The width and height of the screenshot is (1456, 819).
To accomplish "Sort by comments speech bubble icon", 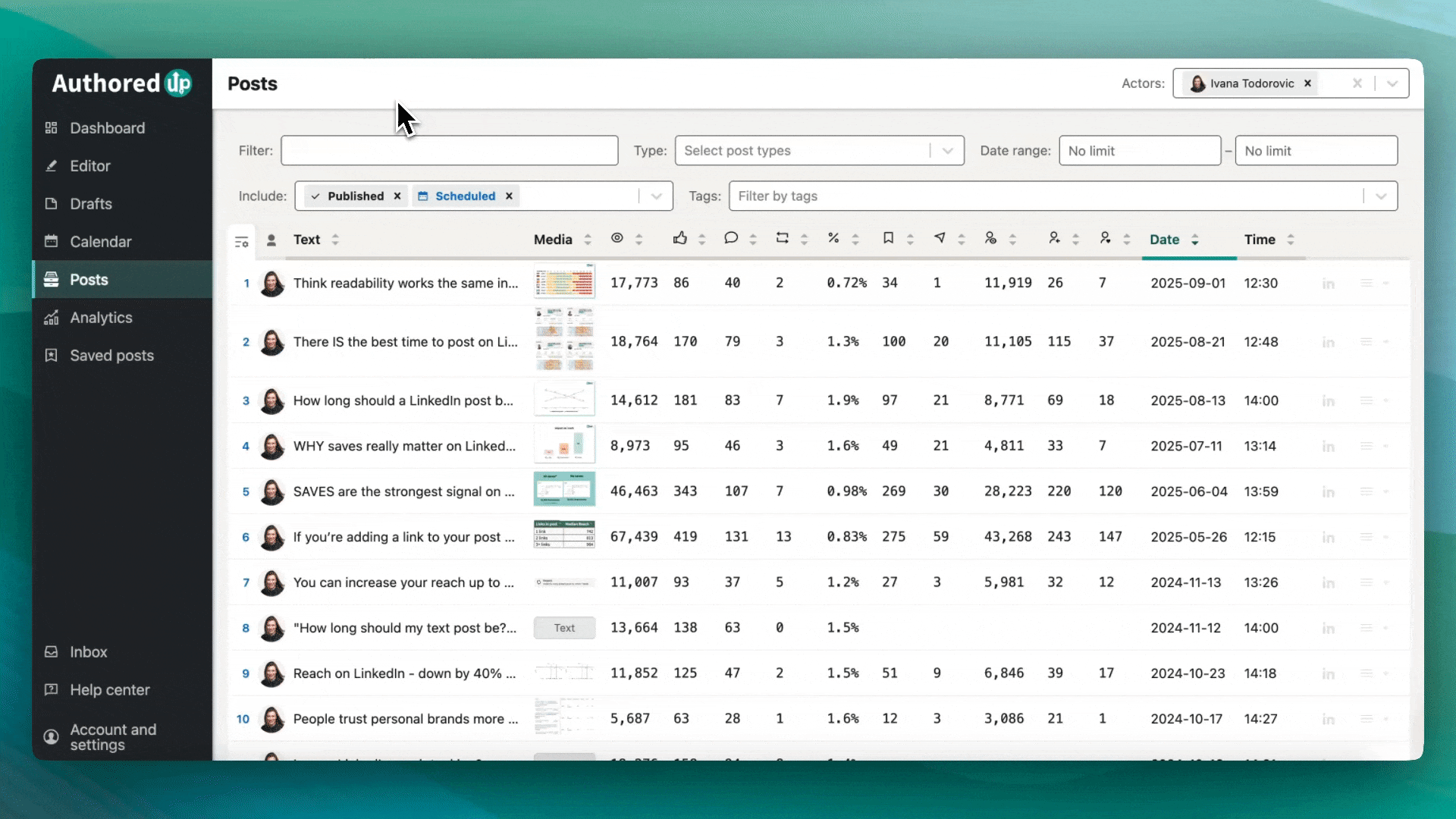I will pos(731,239).
